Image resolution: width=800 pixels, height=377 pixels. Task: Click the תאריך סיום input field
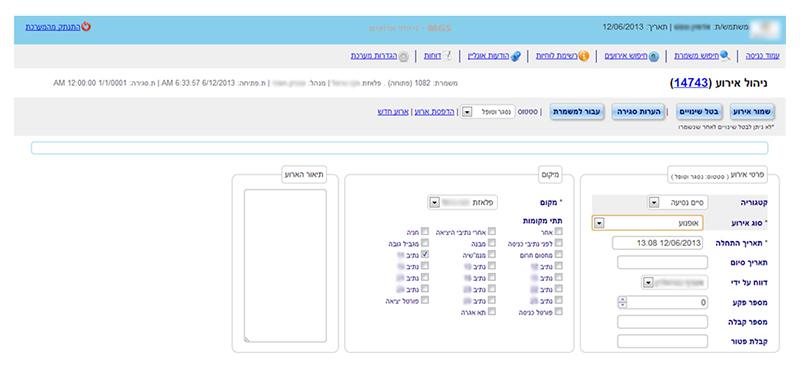(x=662, y=263)
